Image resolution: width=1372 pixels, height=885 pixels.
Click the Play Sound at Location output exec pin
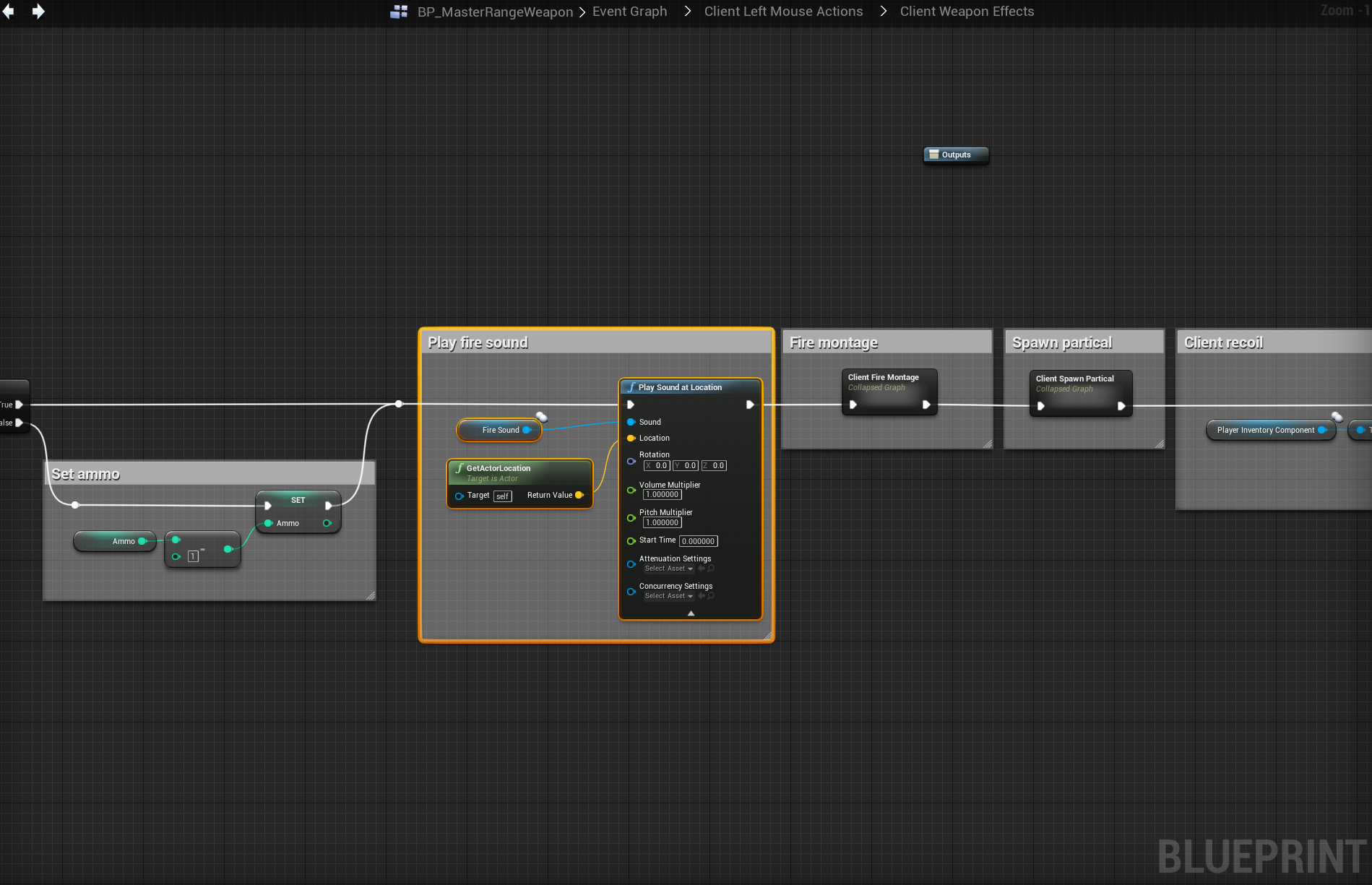coord(750,405)
